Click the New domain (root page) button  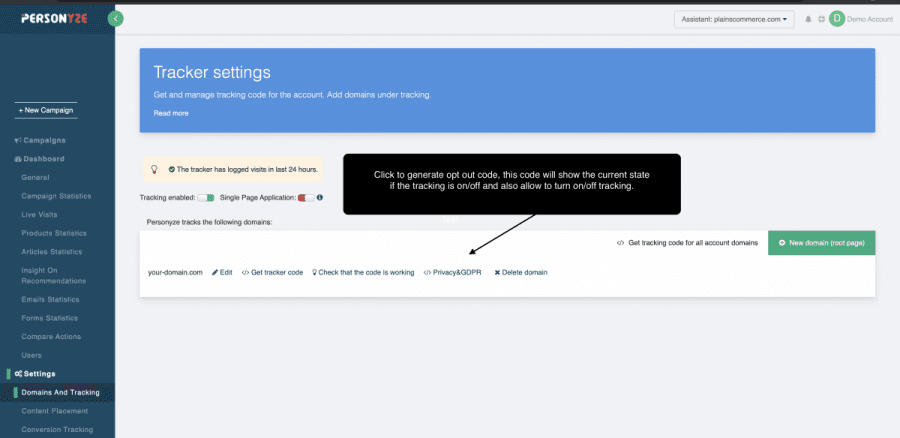click(822, 243)
